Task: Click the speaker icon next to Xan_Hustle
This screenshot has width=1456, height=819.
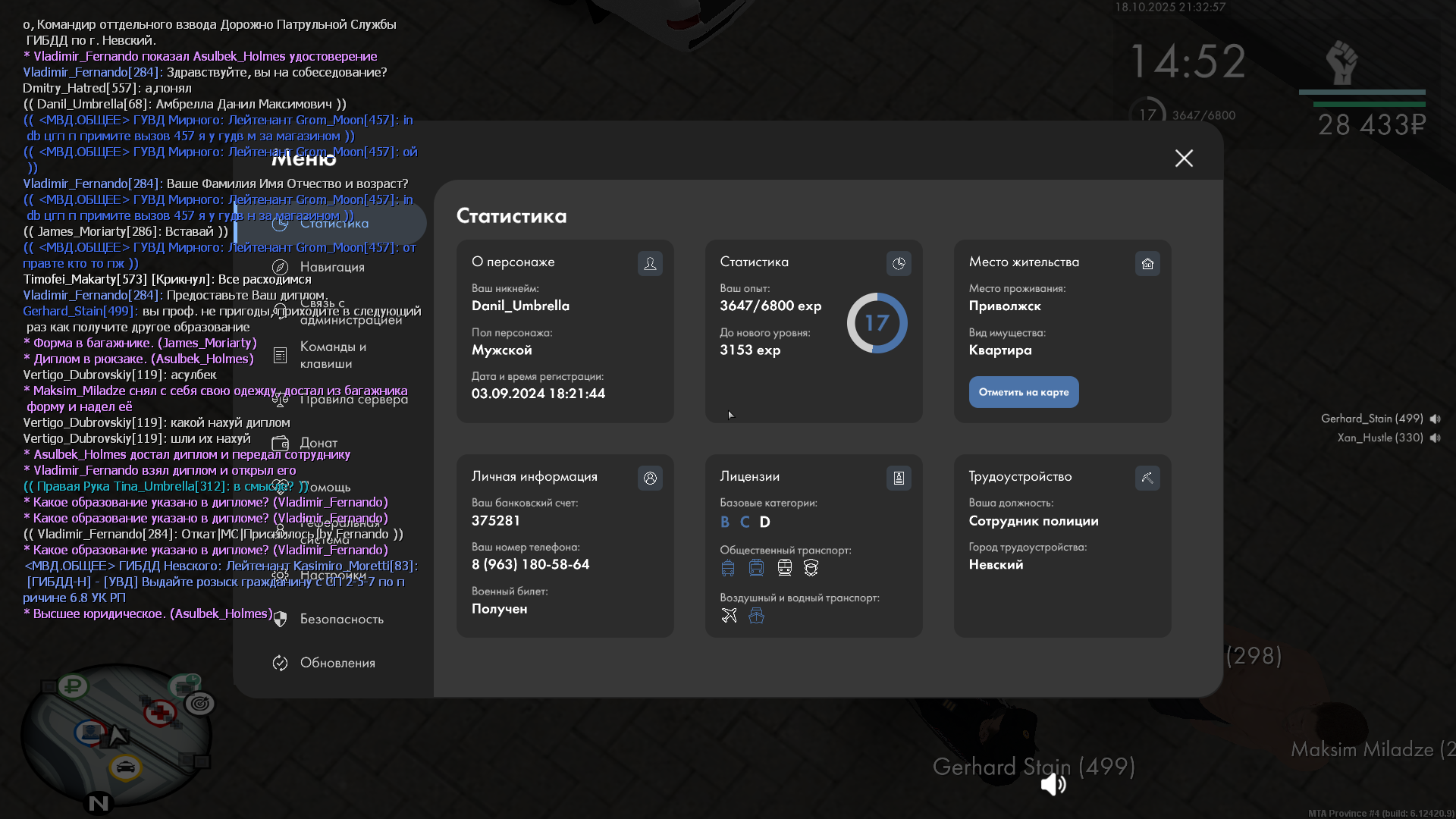Action: [1436, 438]
